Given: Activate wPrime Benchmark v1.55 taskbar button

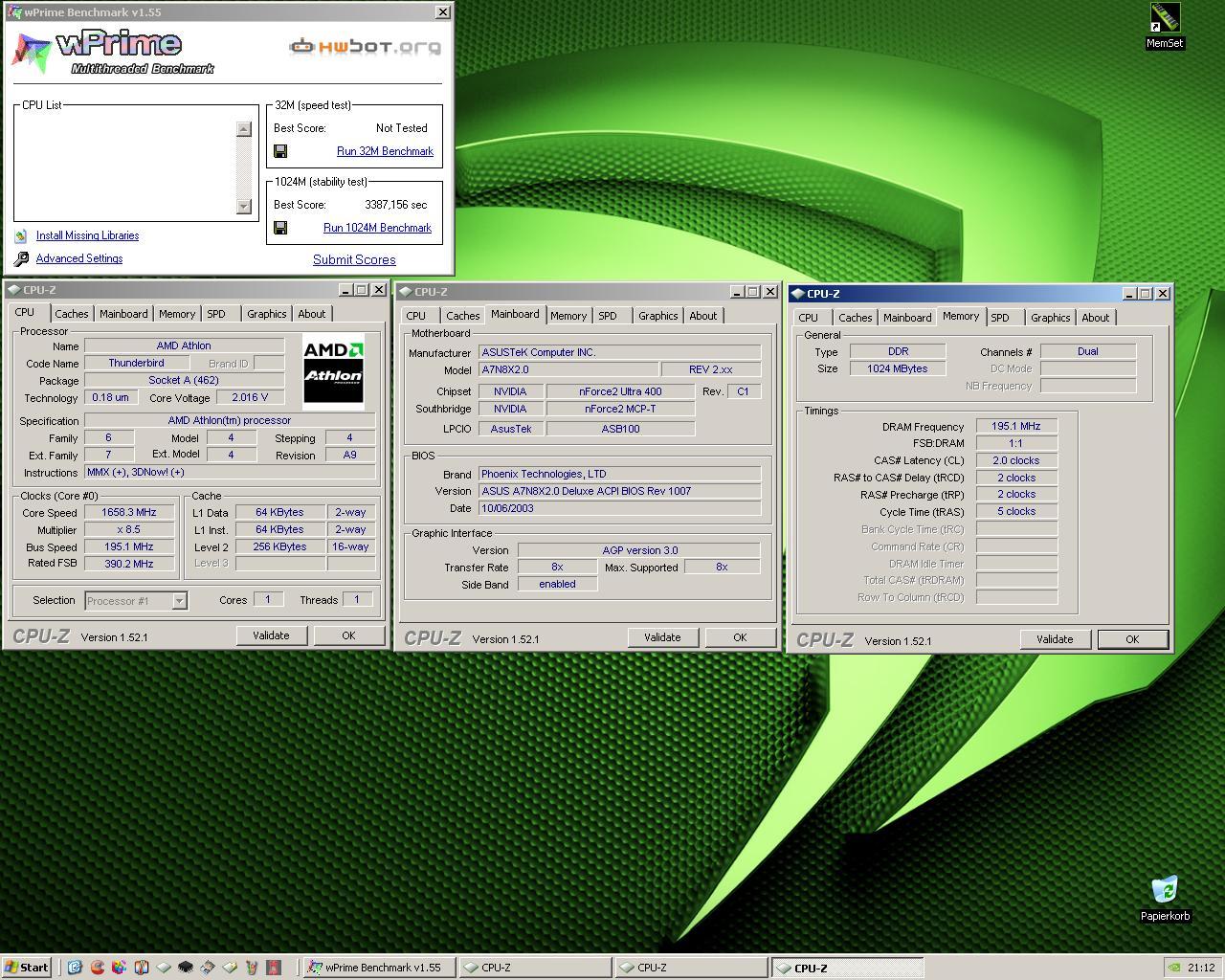Looking at the screenshot, I should [x=379, y=968].
